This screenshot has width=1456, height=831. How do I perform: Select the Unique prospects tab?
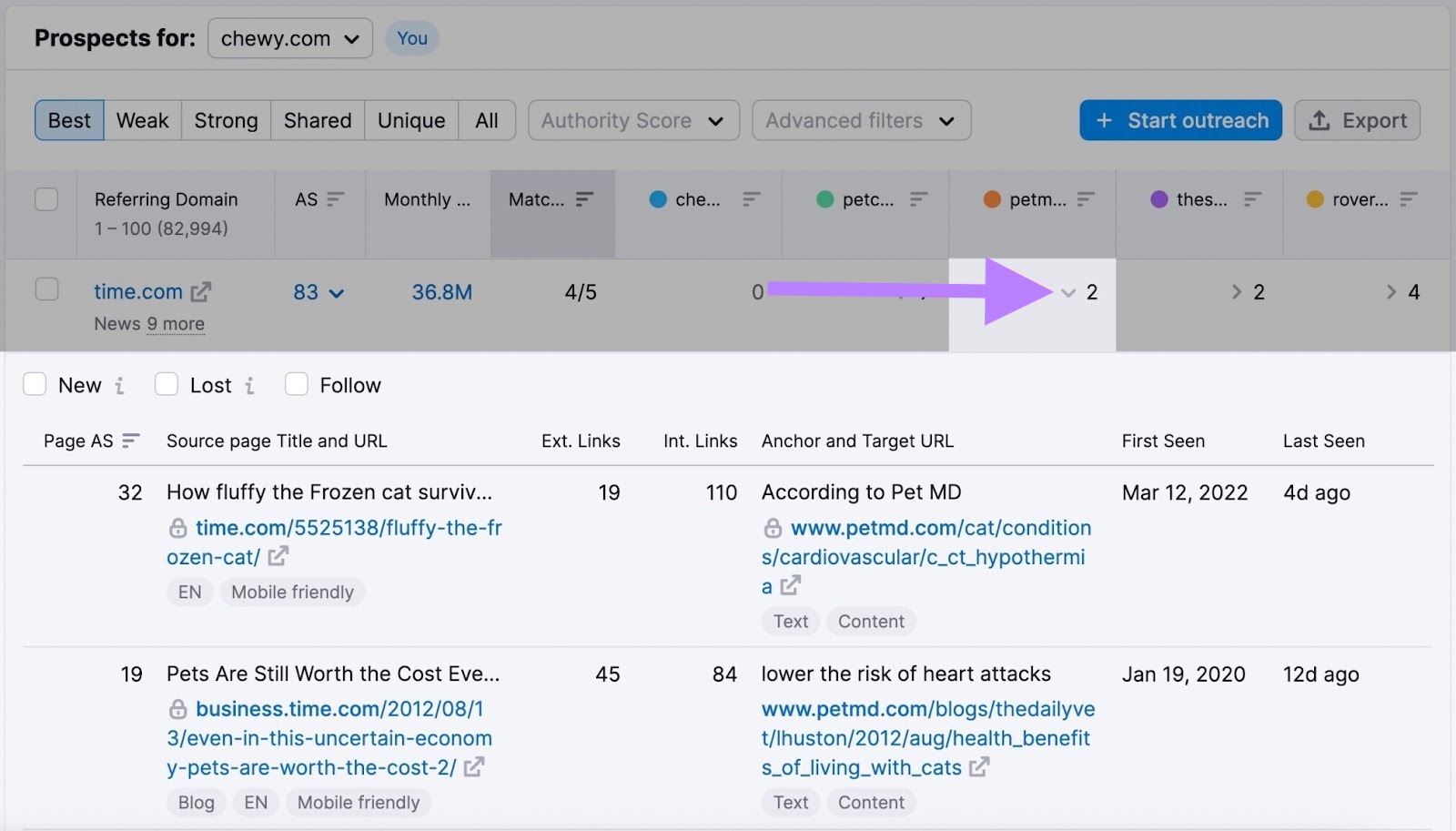[410, 119]
